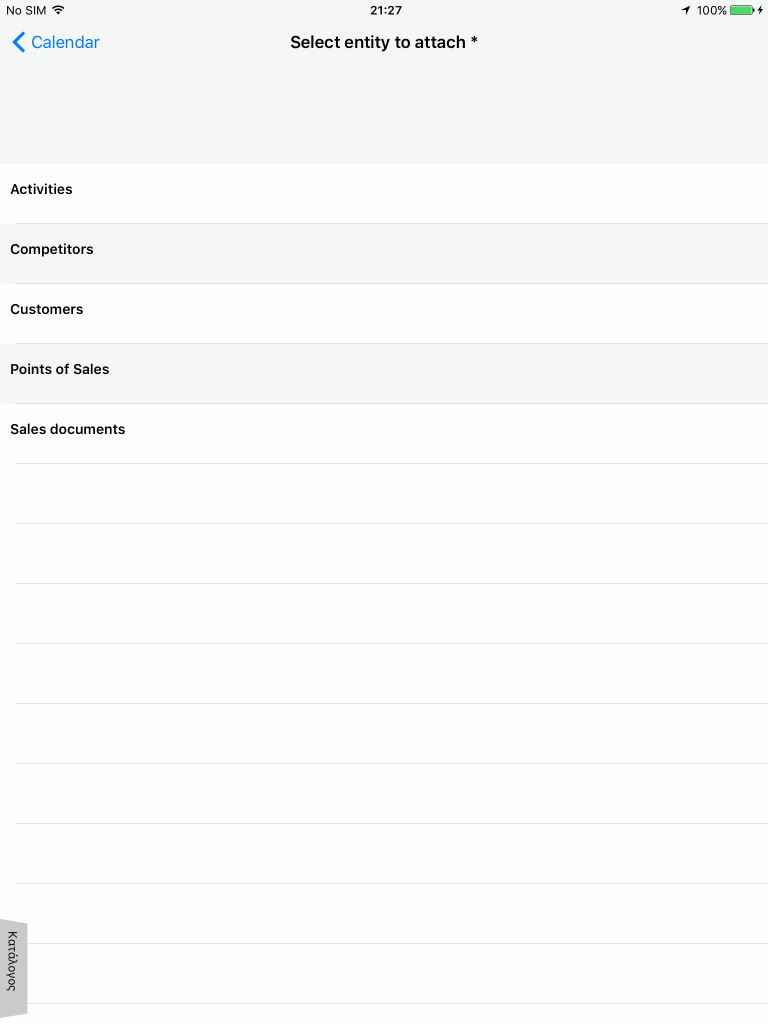Tap the 21:27 clock in status bar

pyautogui.click(x=386, y=10)
